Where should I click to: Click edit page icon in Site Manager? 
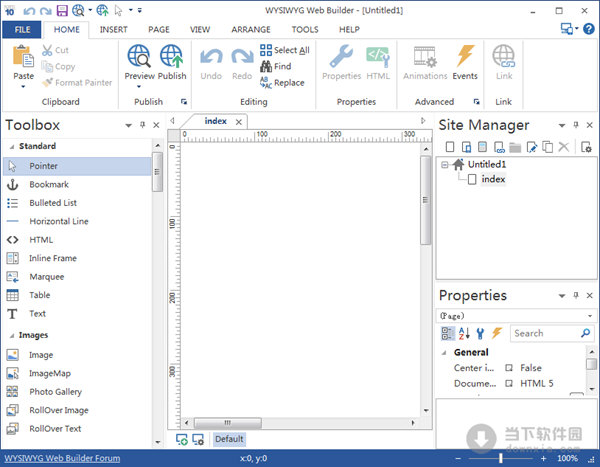click(532, 147)
